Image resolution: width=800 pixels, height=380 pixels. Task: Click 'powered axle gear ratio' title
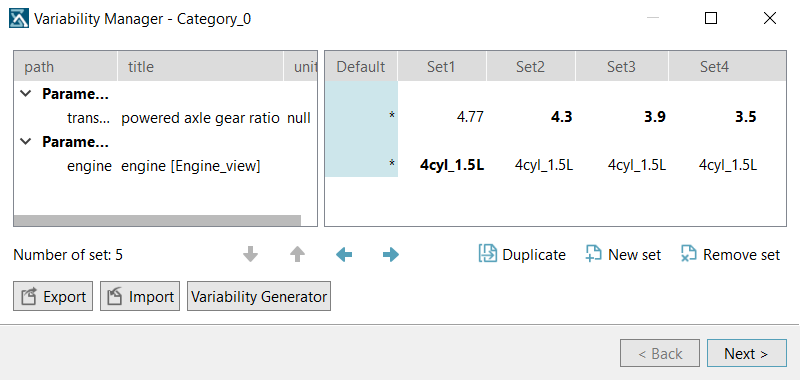coord(200,118)
